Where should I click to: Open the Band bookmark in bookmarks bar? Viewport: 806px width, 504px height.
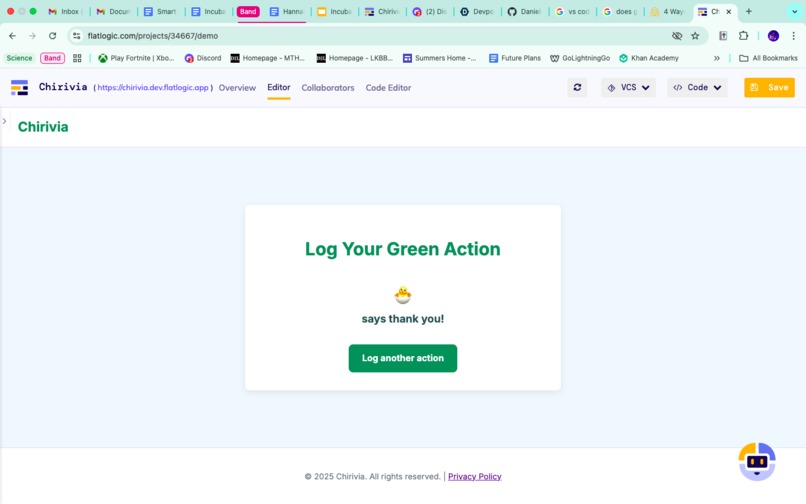[x=52, y=58]
